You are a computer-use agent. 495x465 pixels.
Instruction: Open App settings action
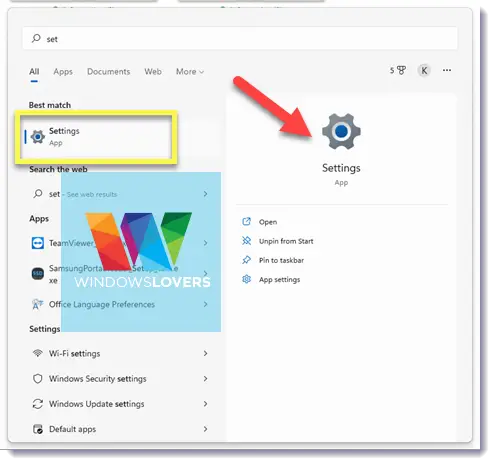pos(279,280)
